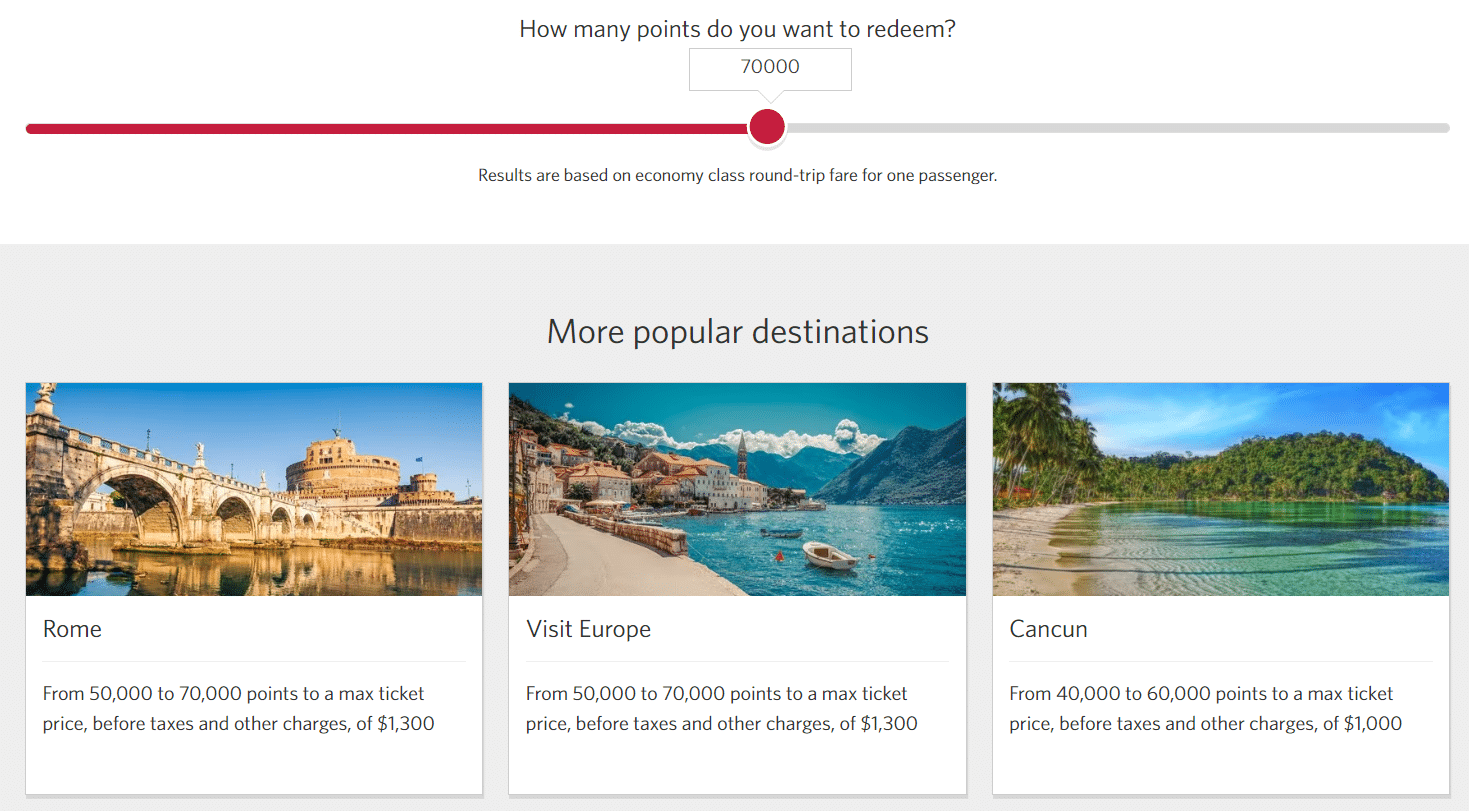Click Cancun's 40,000 to 60,000 points description
The width and height of the screenshot is (1469, 811).
click(1205, 708)
